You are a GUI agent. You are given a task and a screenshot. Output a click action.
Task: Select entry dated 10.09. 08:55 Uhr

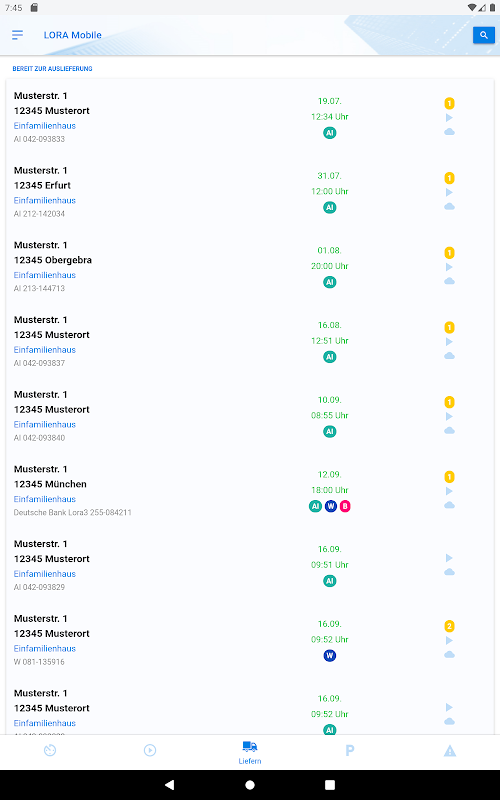[250, 416]
